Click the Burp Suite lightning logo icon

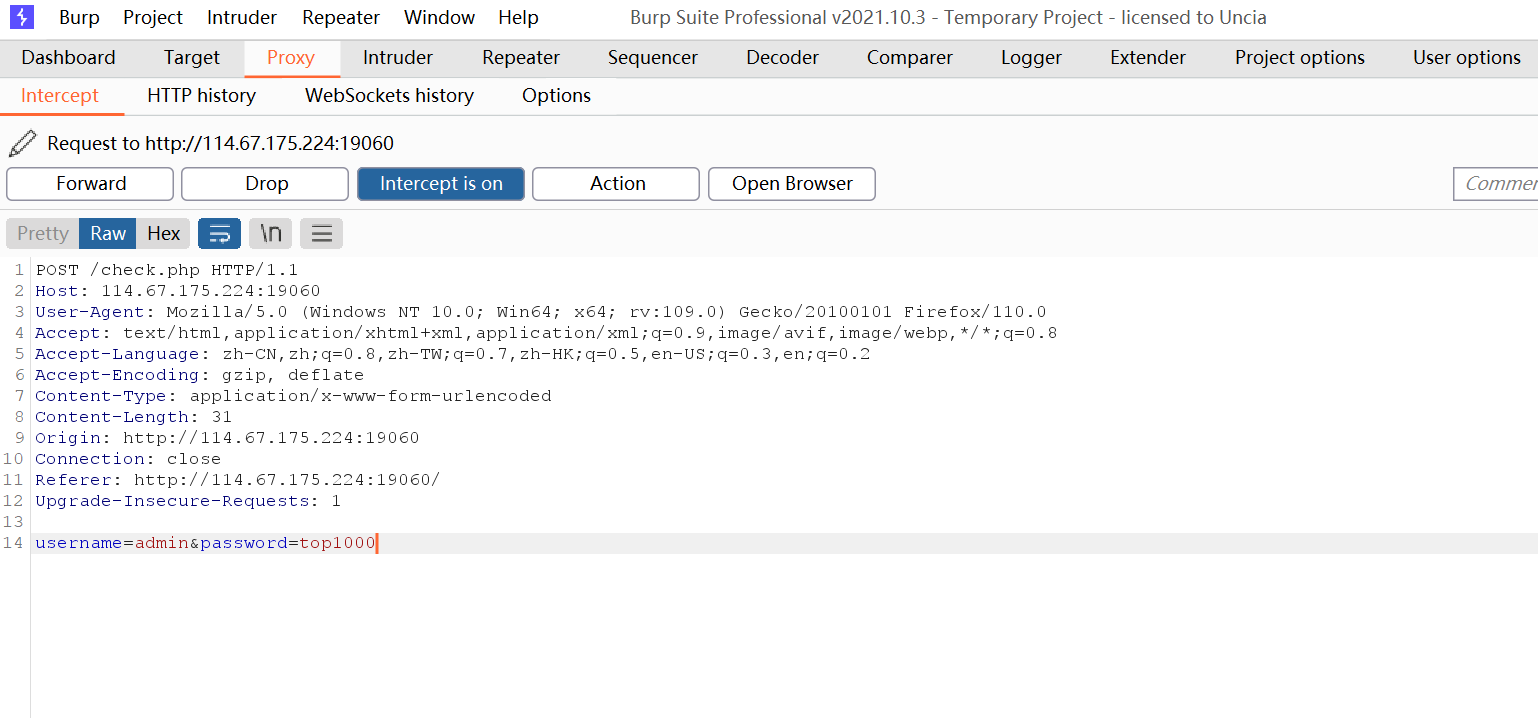coord(22,17)
